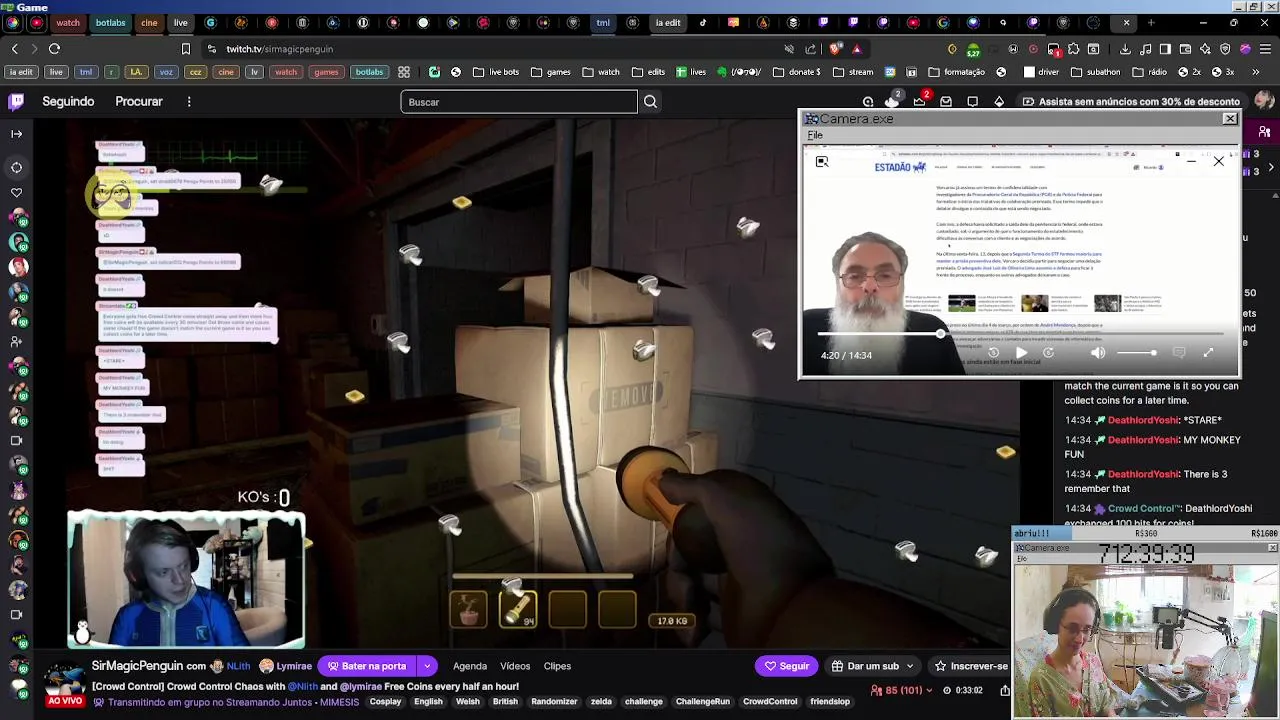
Task: Click the Twitch sidebar expand arrow
Action: 16,133
